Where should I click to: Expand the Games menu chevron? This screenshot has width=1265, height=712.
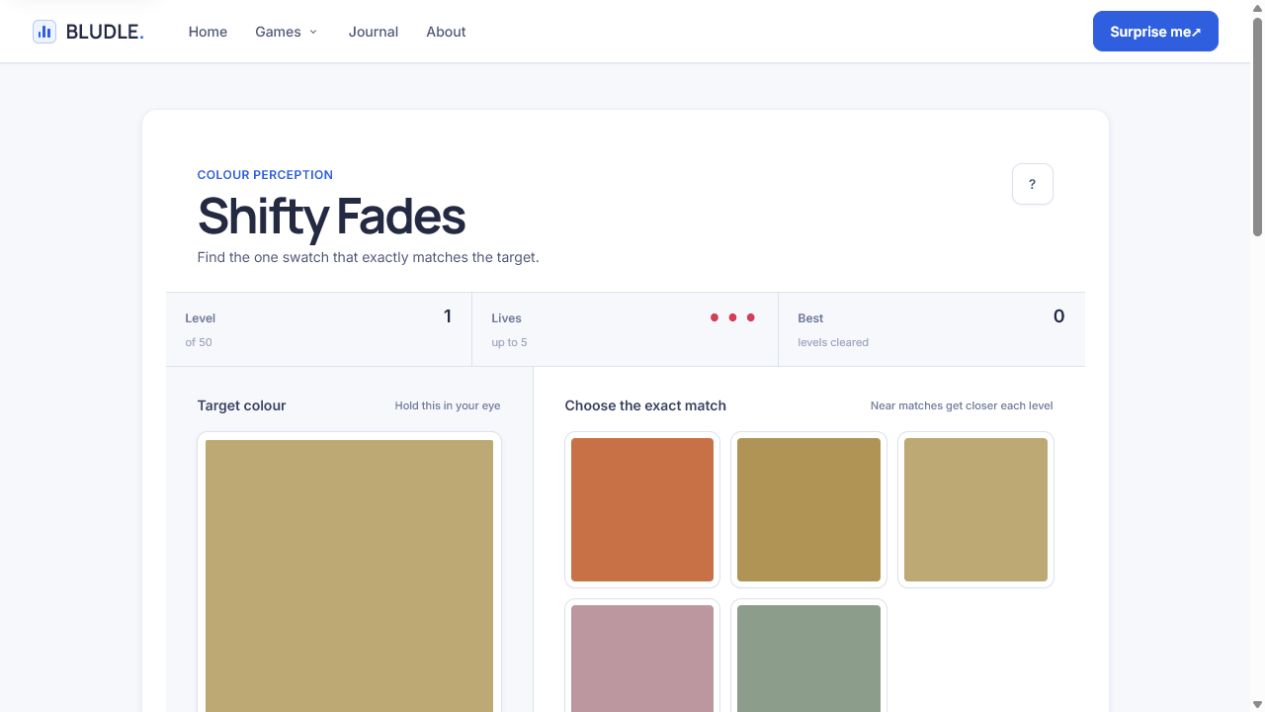[x=313, y=32]
